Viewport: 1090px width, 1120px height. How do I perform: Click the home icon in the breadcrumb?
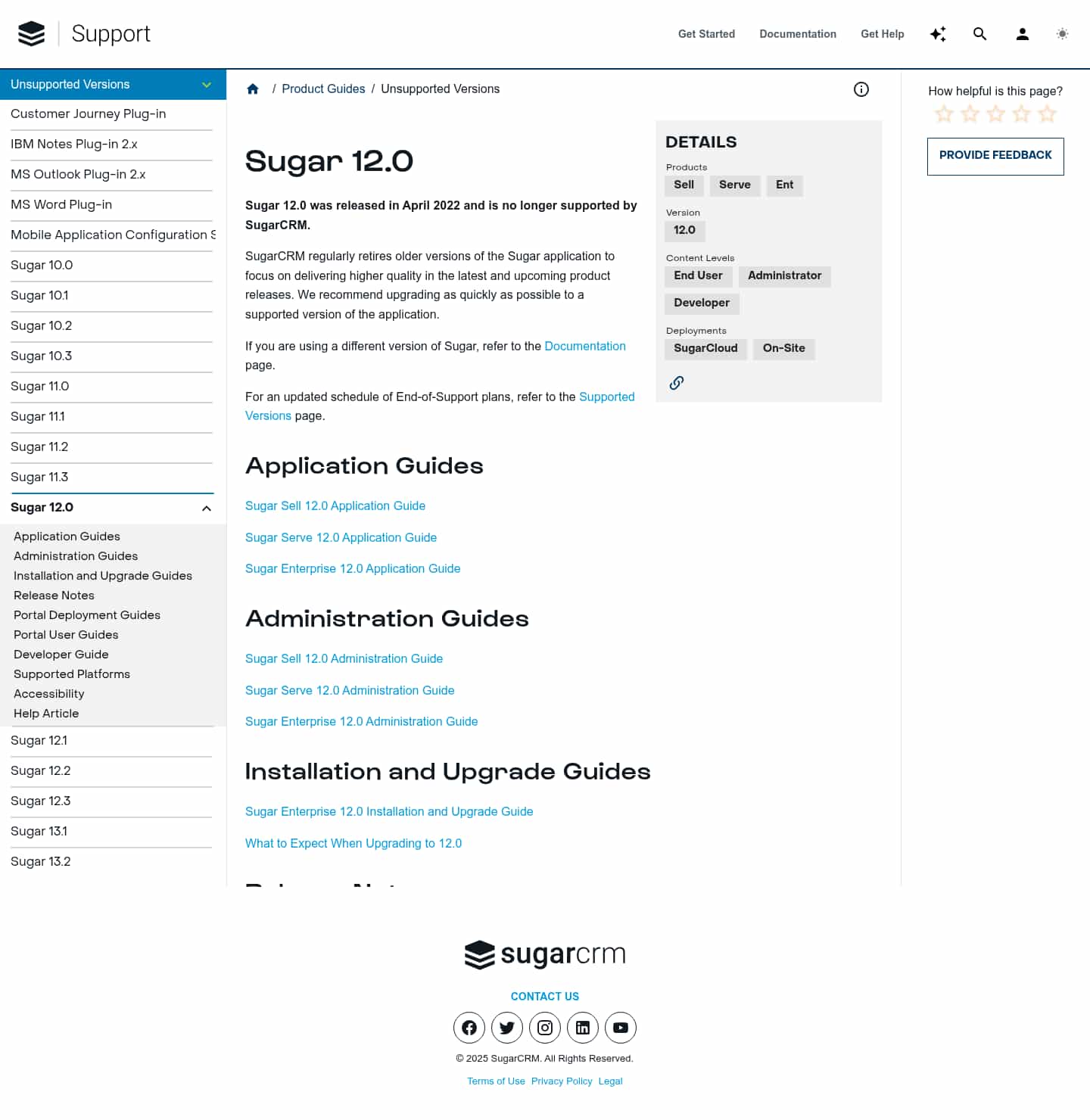click(x=253, y=89)
